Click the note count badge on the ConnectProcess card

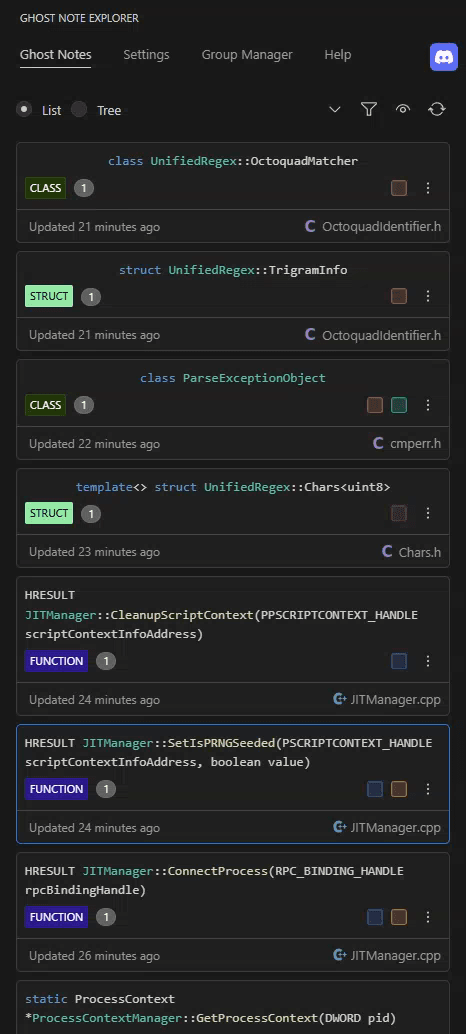105,917
